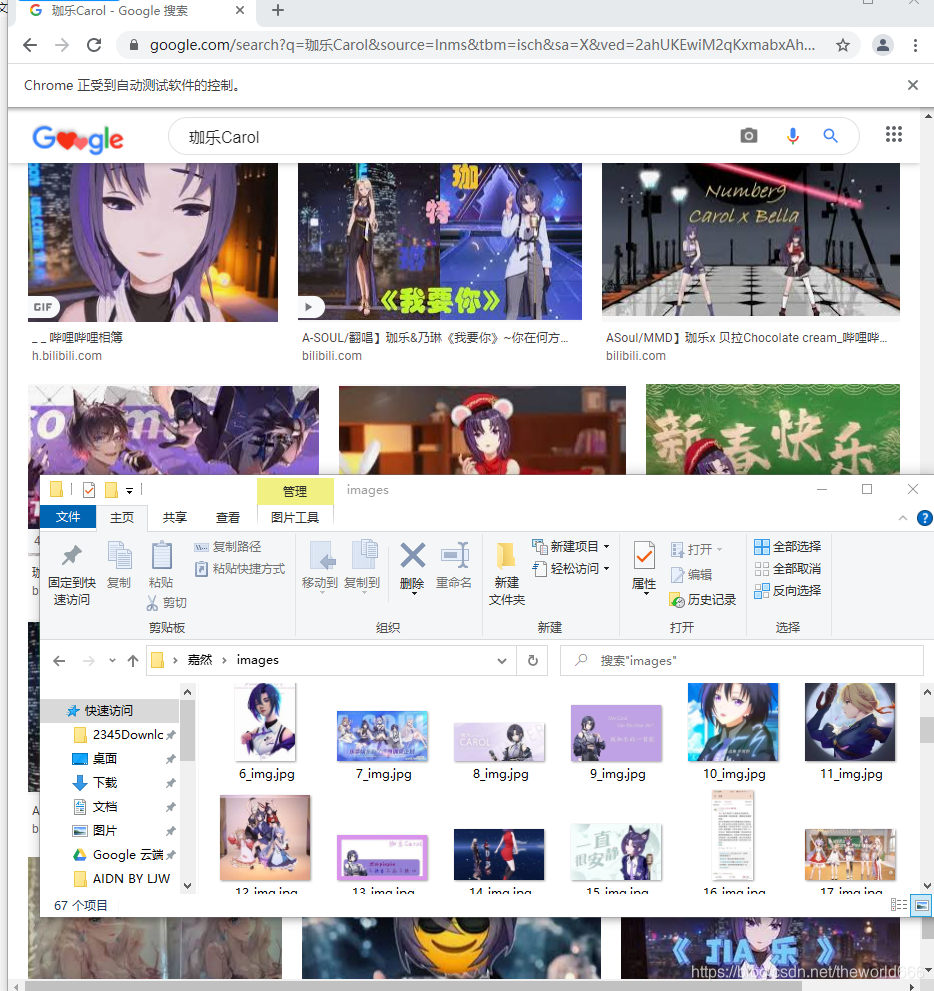Click 全部取消 in the ribbon

787,569
